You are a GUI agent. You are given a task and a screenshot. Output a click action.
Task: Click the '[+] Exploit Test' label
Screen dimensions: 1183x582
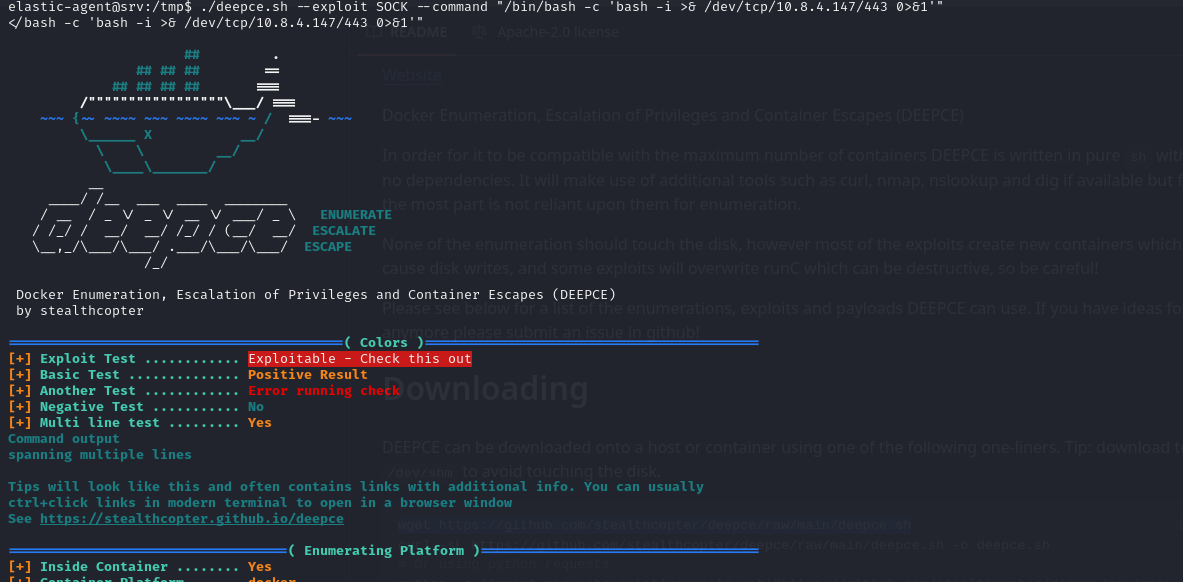tap(72, 359)
